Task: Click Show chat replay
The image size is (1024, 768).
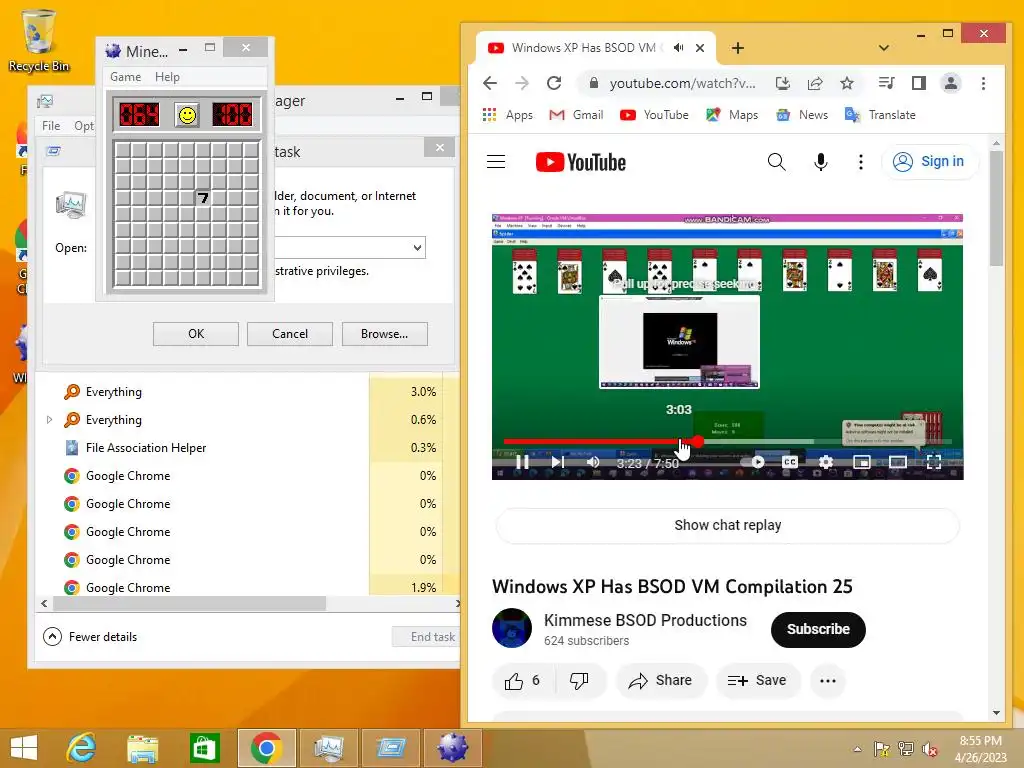Action: pos(728,525)
